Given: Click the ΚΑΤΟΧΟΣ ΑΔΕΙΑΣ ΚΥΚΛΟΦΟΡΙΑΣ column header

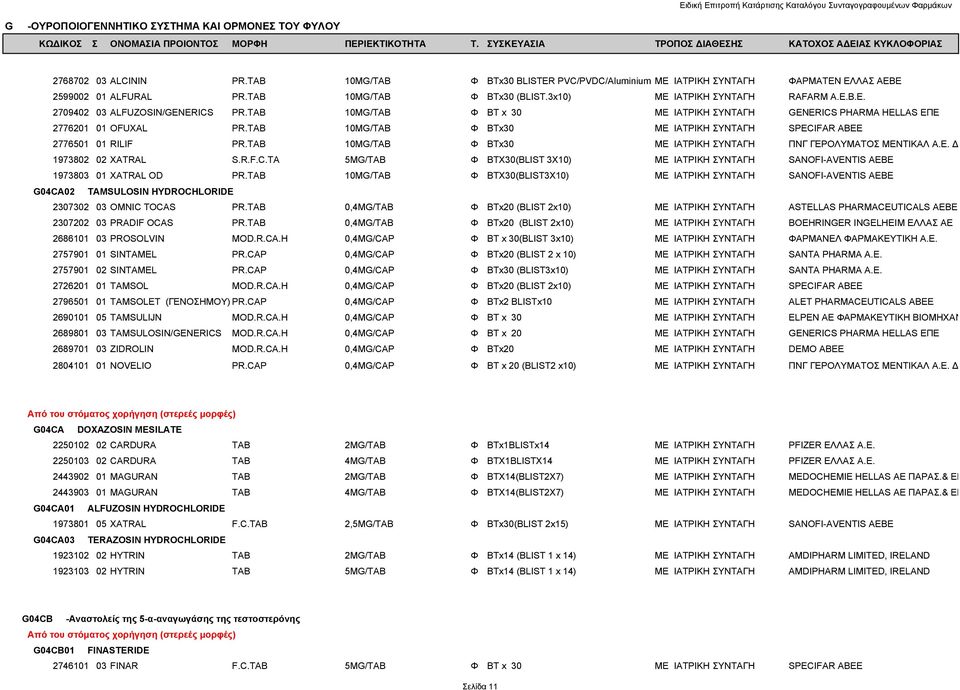Looking at the screenshot, I should (865, 44).
